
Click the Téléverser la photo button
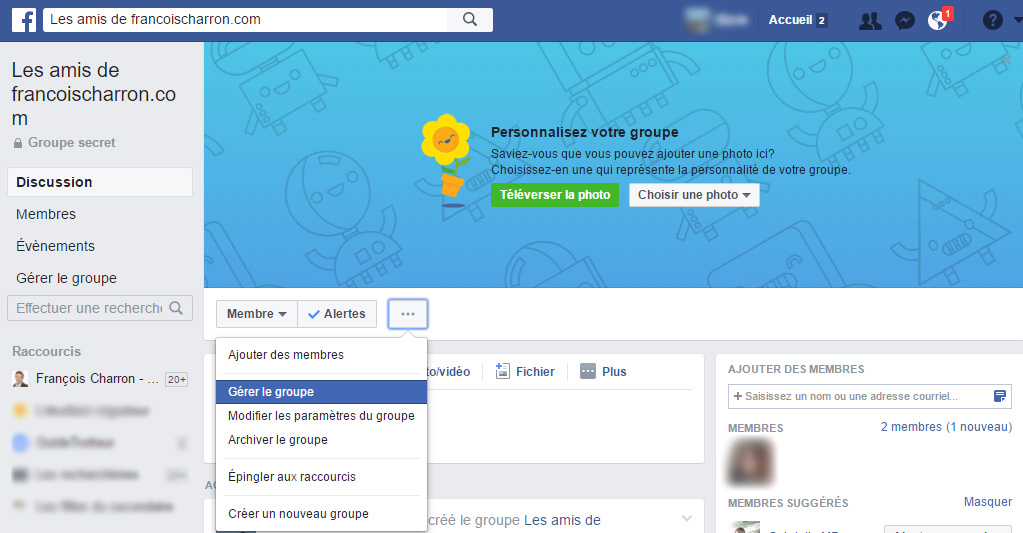(555, 195)
